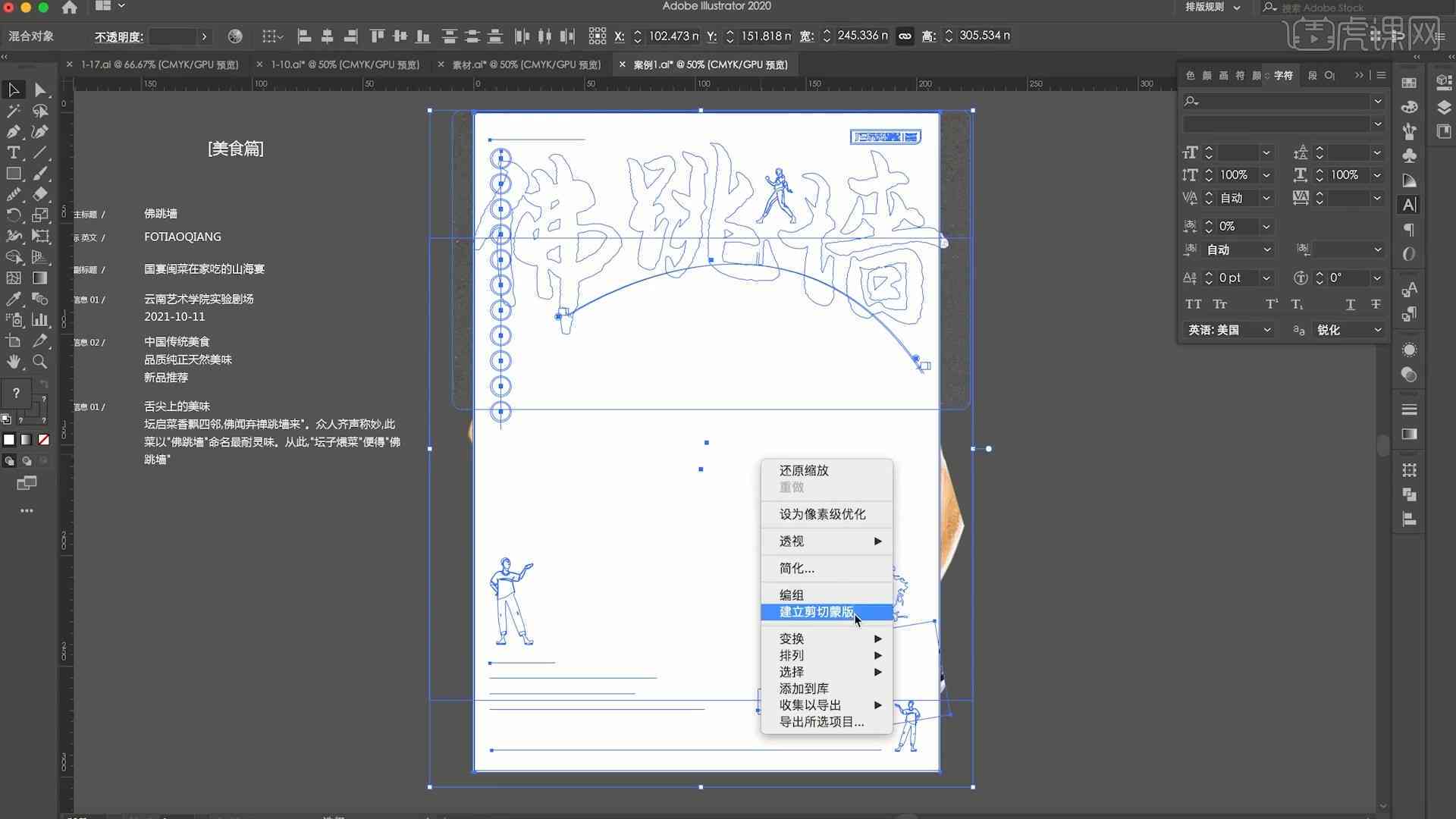Click the Gradient fill swatch below Fill box
1456x819 pixels.
(27, 440)
